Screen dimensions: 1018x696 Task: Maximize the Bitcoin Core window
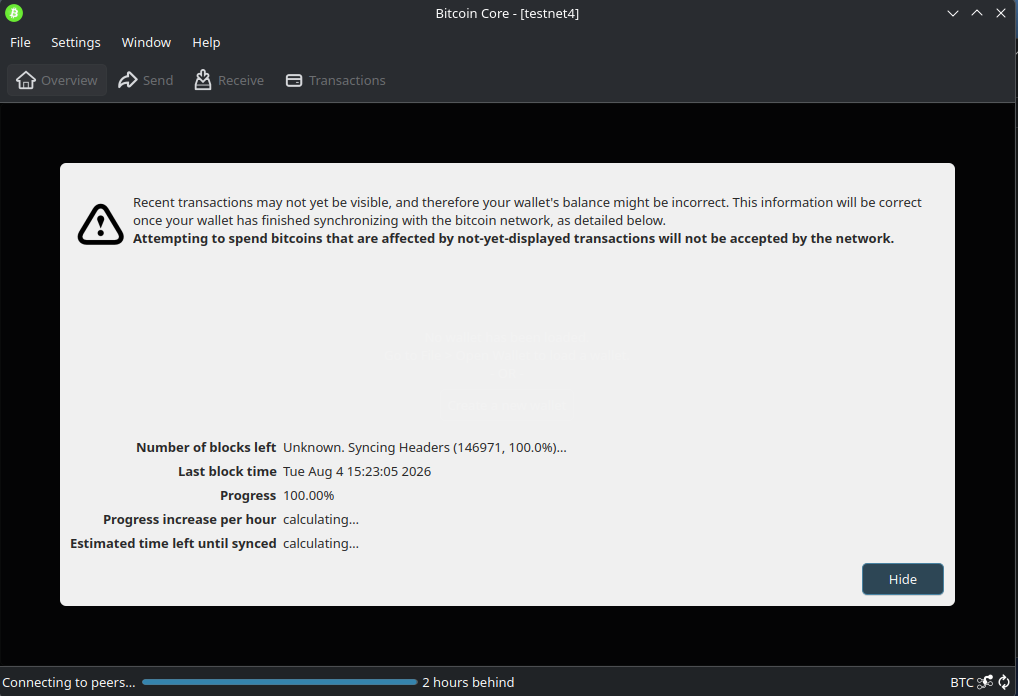(x=976, y=13)
